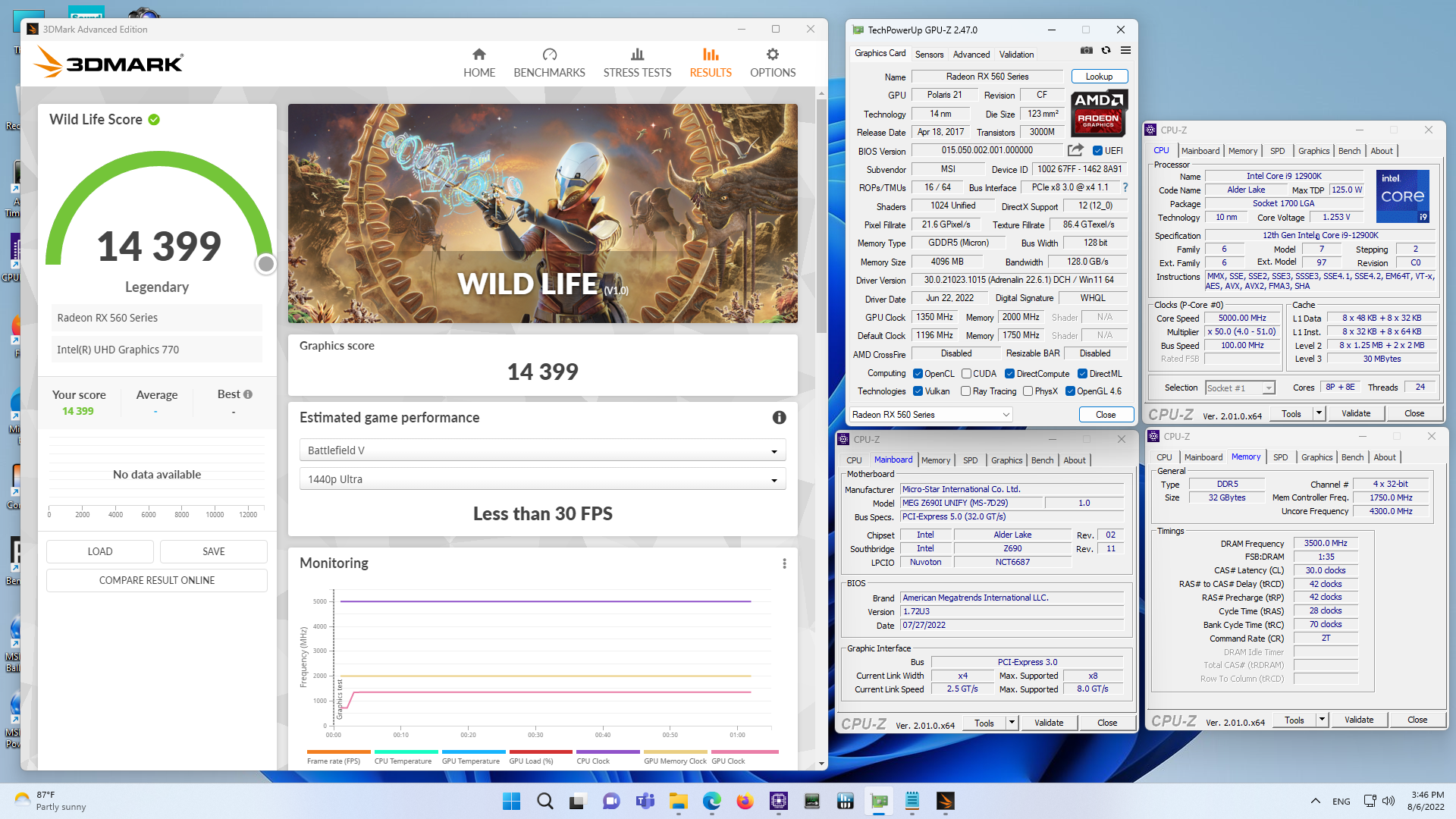
Task: Open taskbar Search
Action: [x=545, y=801]
